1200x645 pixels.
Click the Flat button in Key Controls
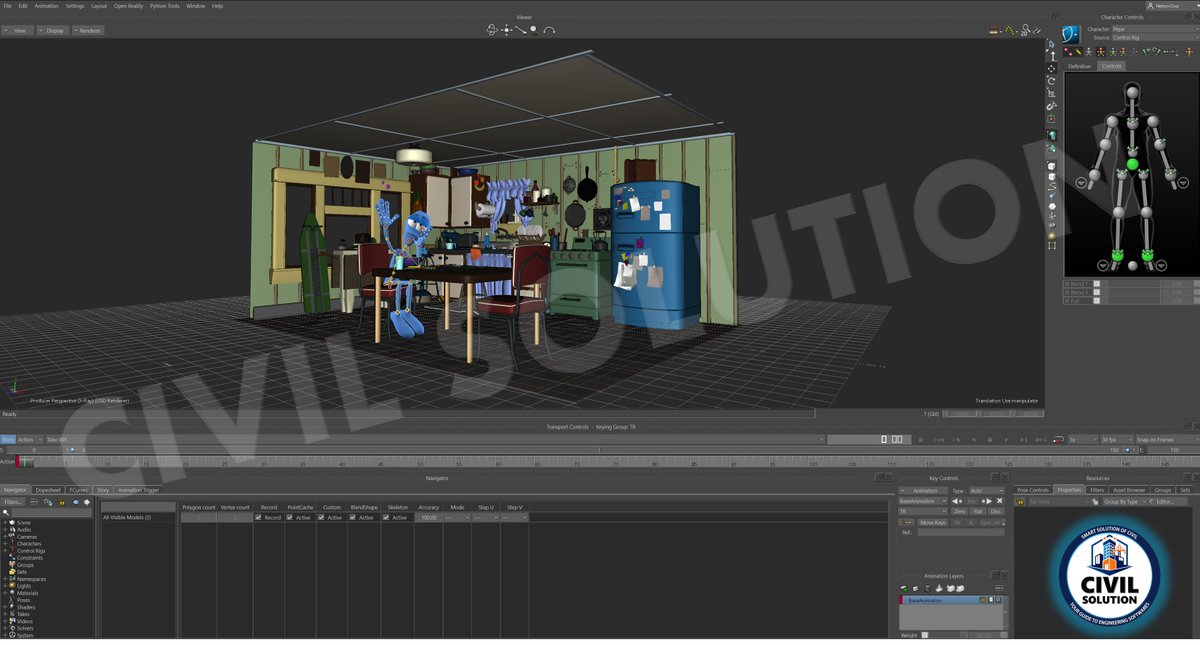(978, 512)
